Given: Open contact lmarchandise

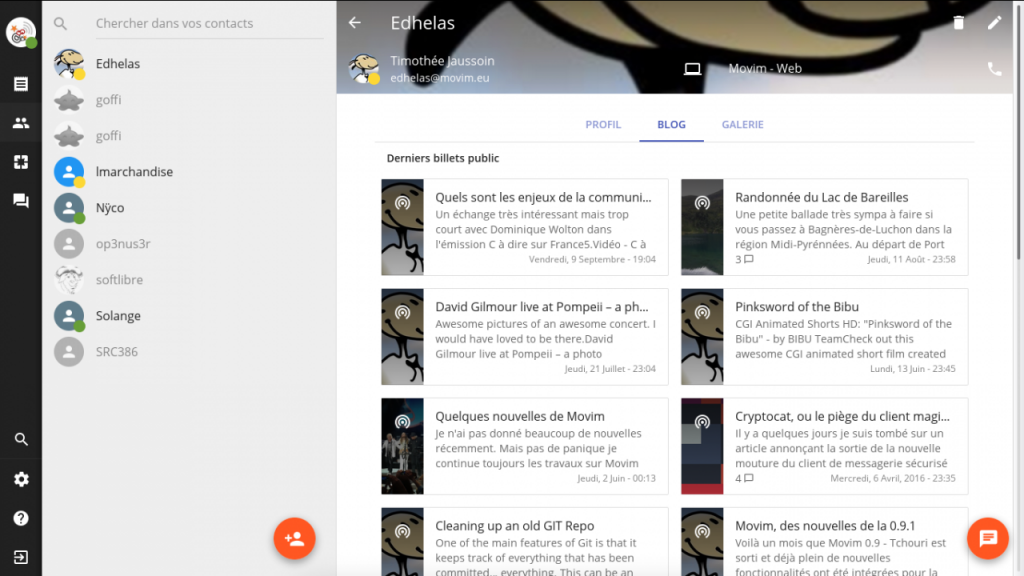Looking at the screenshot, I should [x=189, y=172].
